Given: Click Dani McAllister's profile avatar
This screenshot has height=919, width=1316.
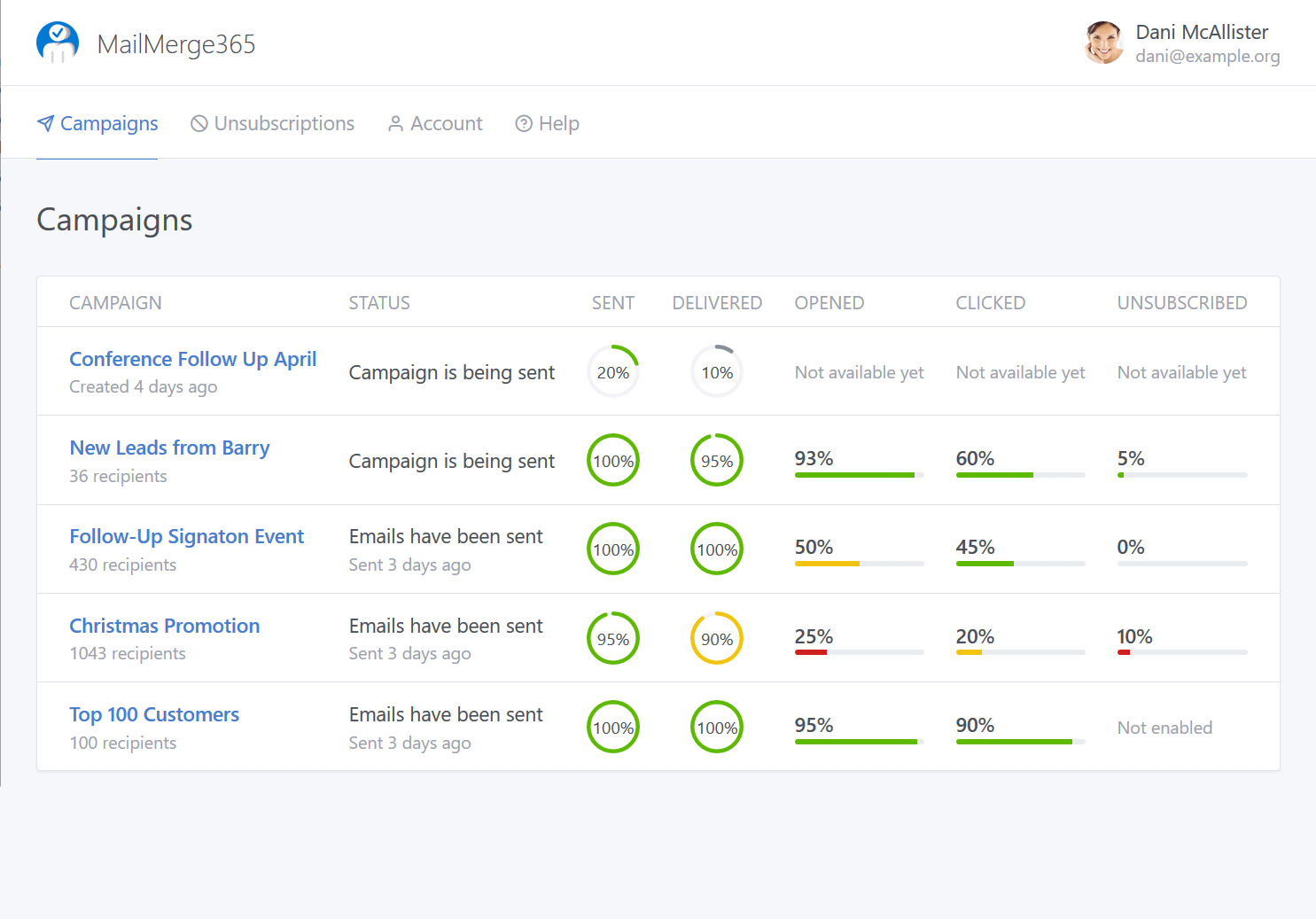Looking at the screenshot, I should (1104, 42).
